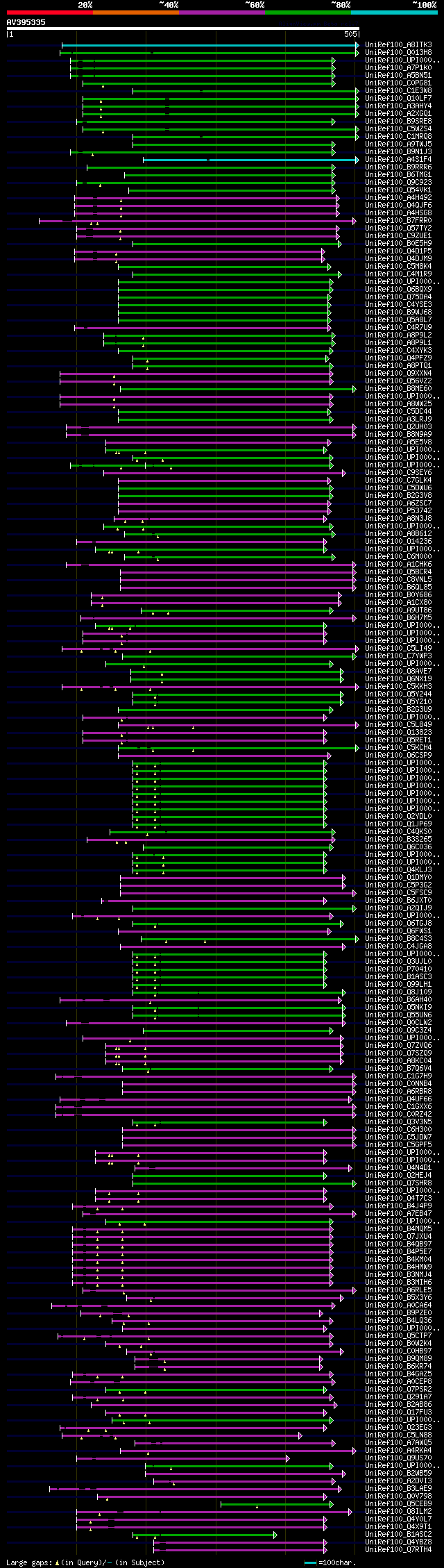Select hit UniRef100_A4H492

point(398,198)
